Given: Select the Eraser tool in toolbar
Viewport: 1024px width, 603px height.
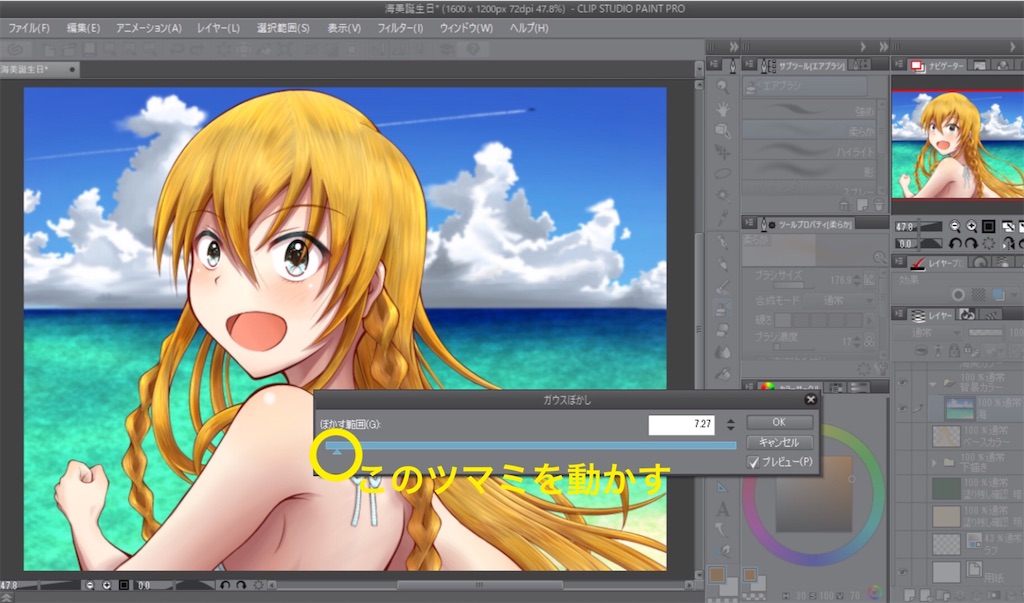Looking at the screenshot, I should coord(722,330).
